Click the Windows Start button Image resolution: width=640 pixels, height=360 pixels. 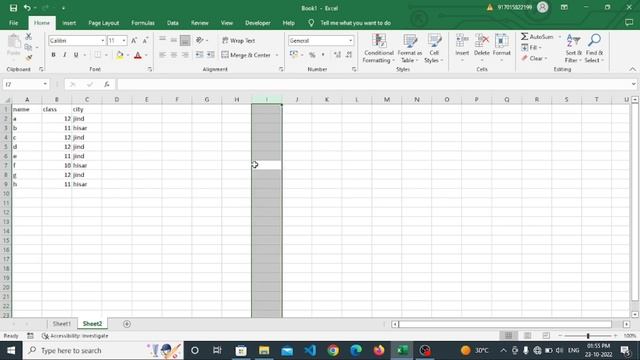[11, 350]
